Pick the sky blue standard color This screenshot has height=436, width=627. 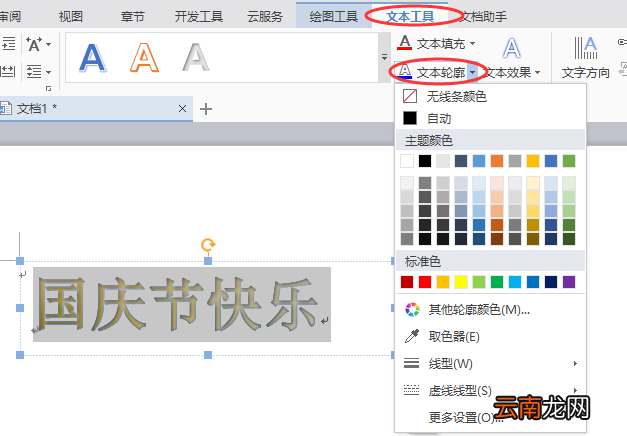click(515, 282)
